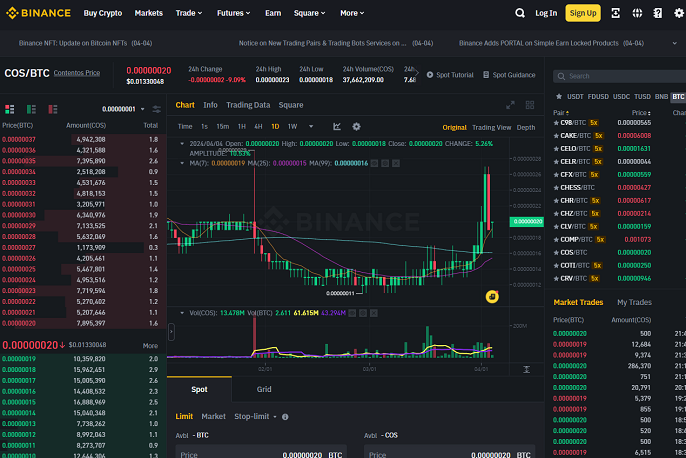
Task: Switch chart to Depth mode
Action: (526, 128)
